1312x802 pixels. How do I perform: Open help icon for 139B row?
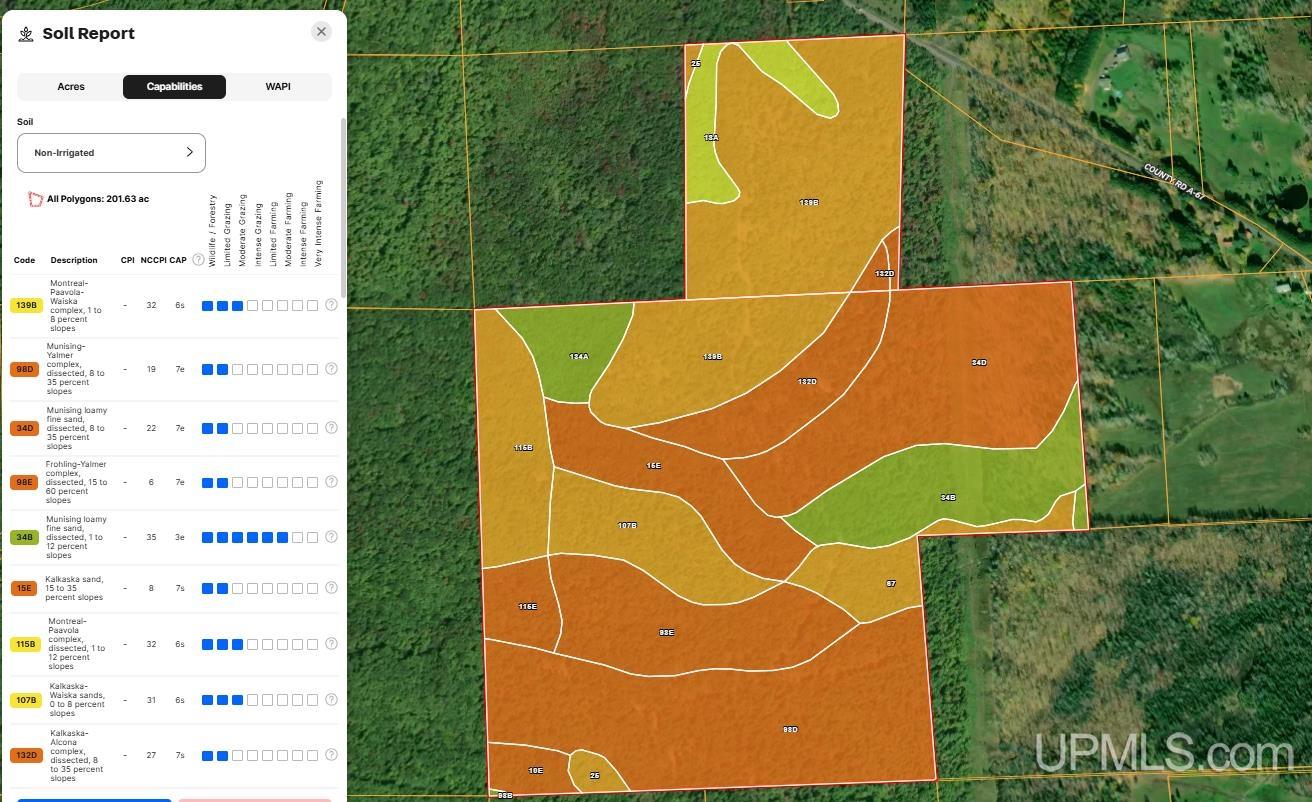(x=331, y=305)
